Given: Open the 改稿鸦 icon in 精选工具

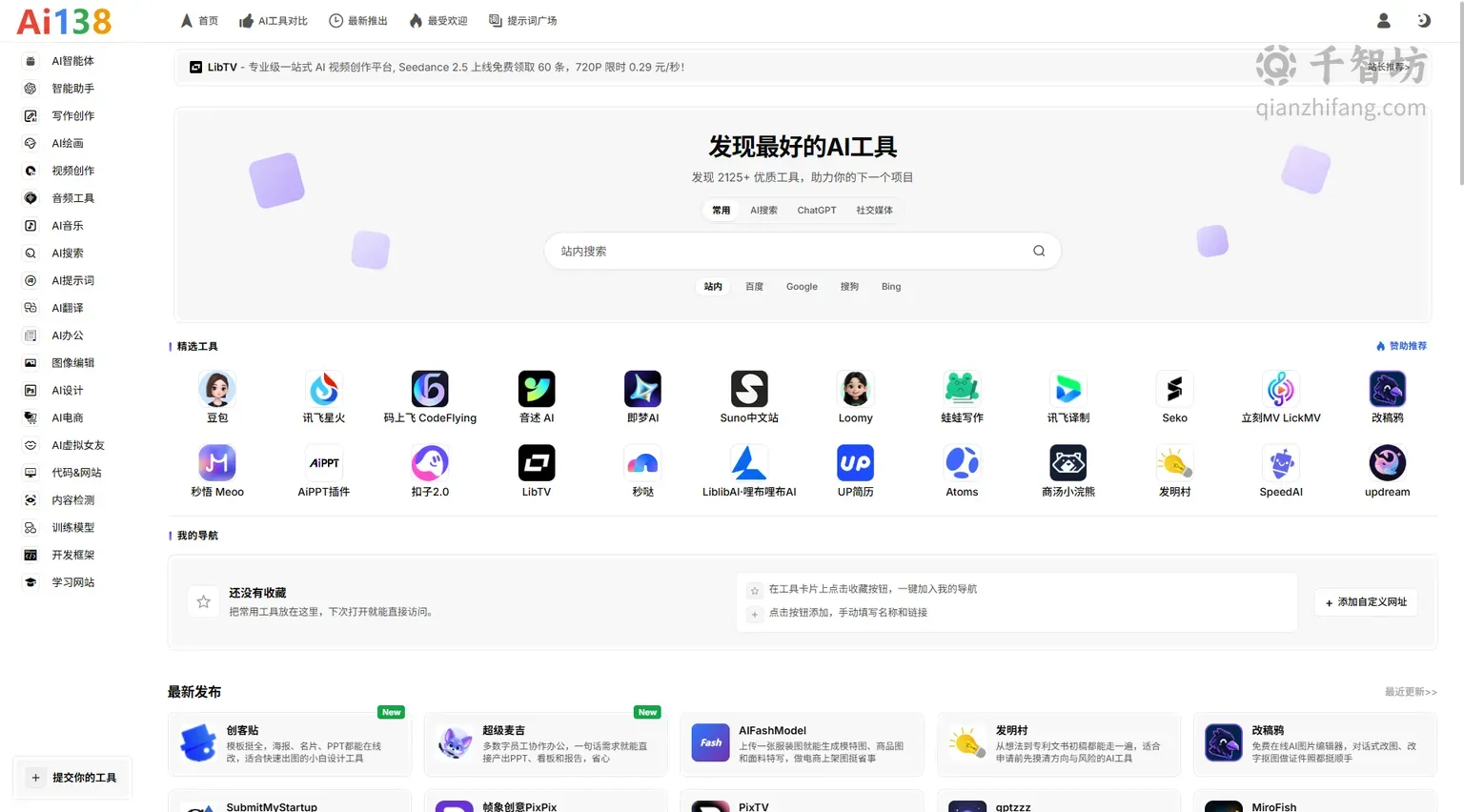Looking at the screenshot, I should (x=1388, y=389).
